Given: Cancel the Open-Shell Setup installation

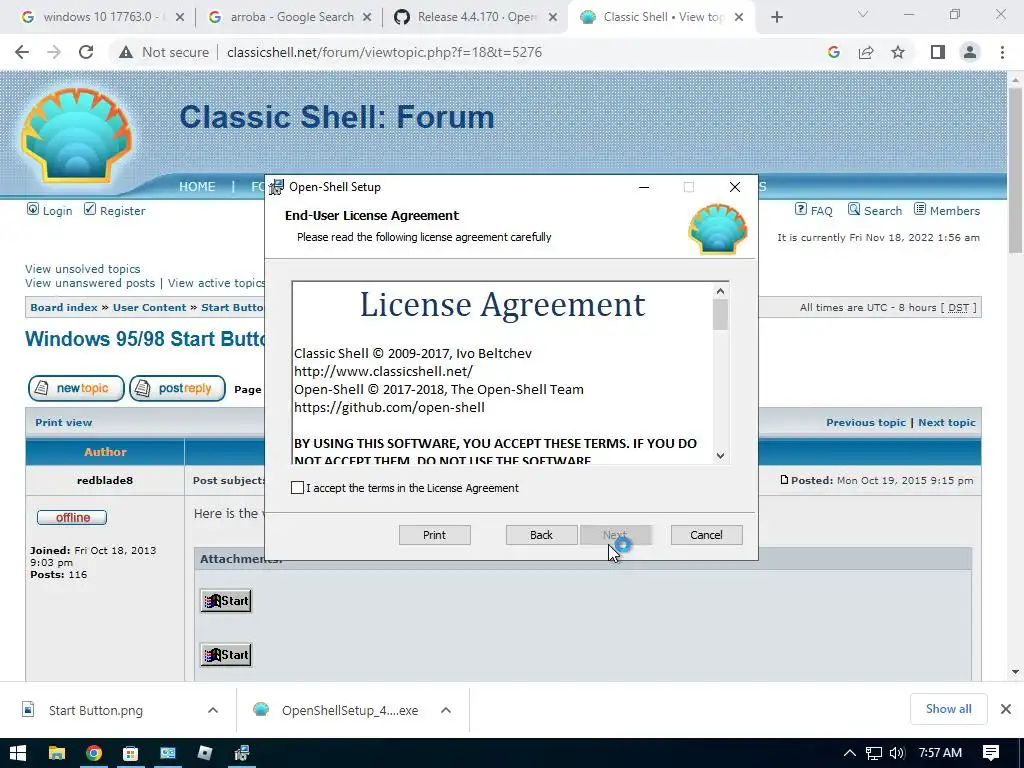Looking at the screenshot, I should (x=706, y=535).
